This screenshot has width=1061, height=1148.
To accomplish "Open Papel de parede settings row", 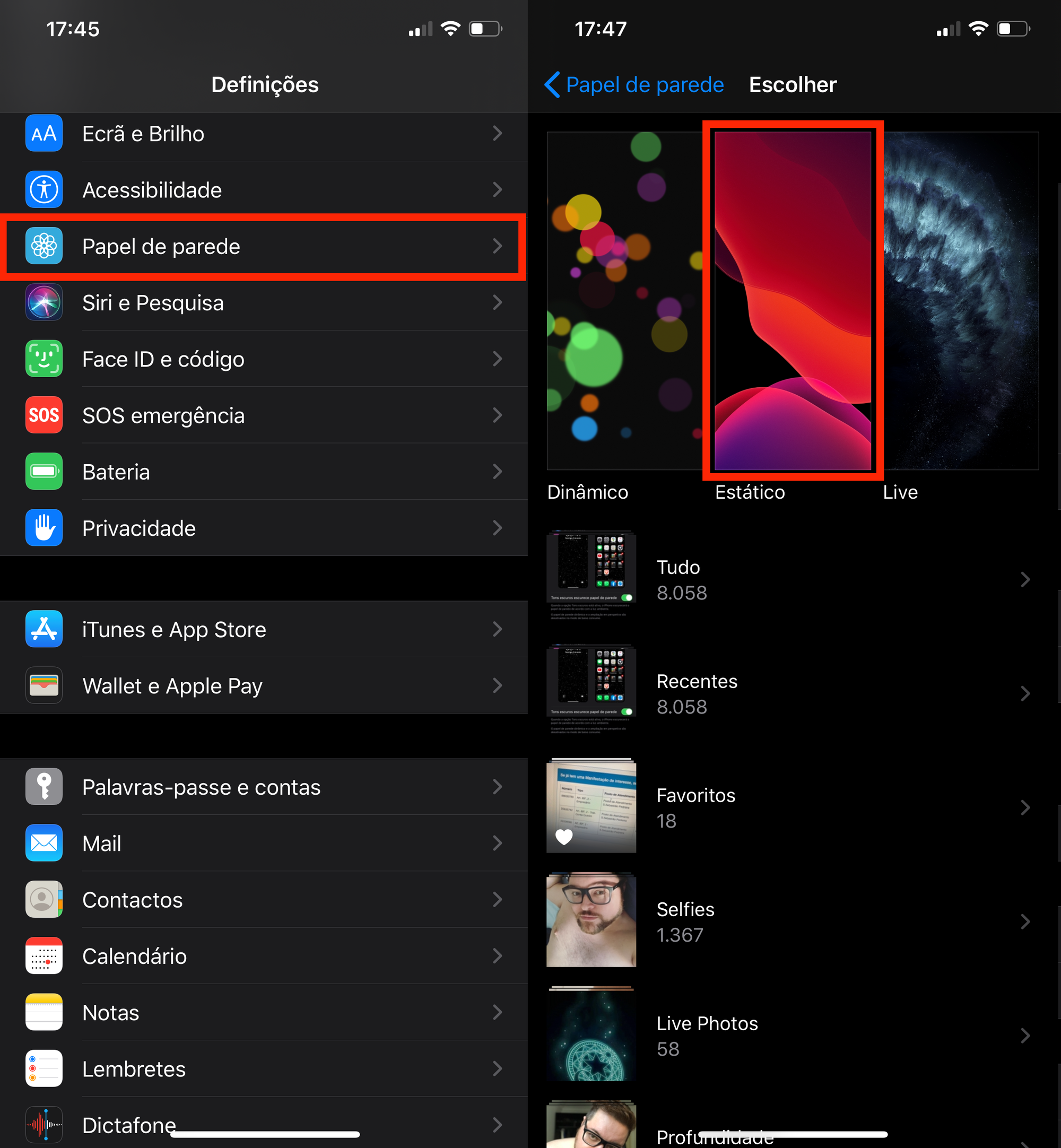I will (264, 246).
